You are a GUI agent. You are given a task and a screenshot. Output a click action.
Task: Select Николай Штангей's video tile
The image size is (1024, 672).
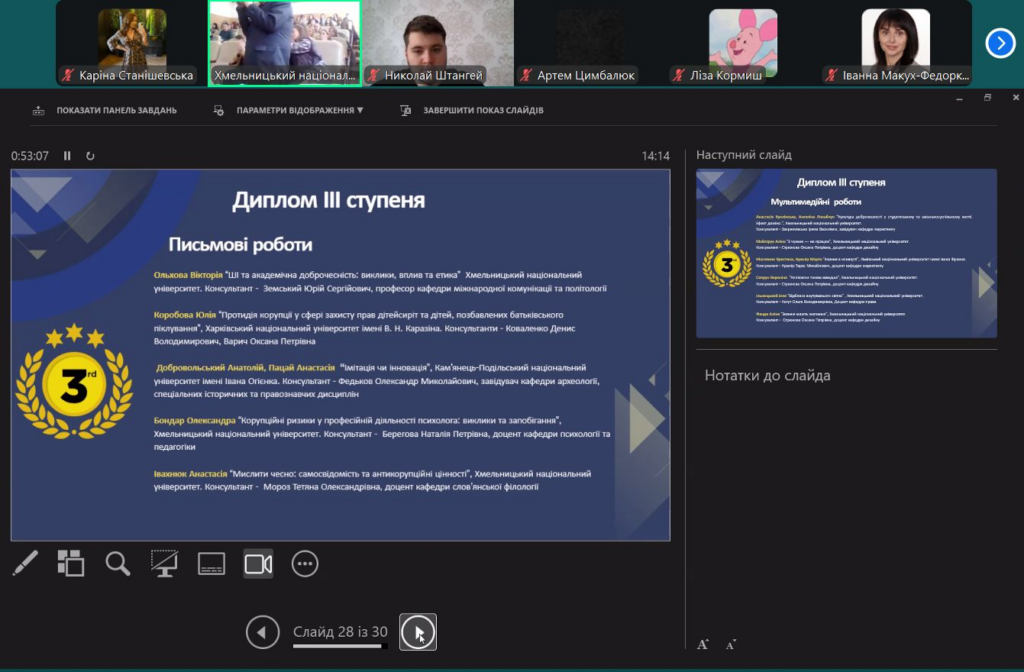click(437, 44)
